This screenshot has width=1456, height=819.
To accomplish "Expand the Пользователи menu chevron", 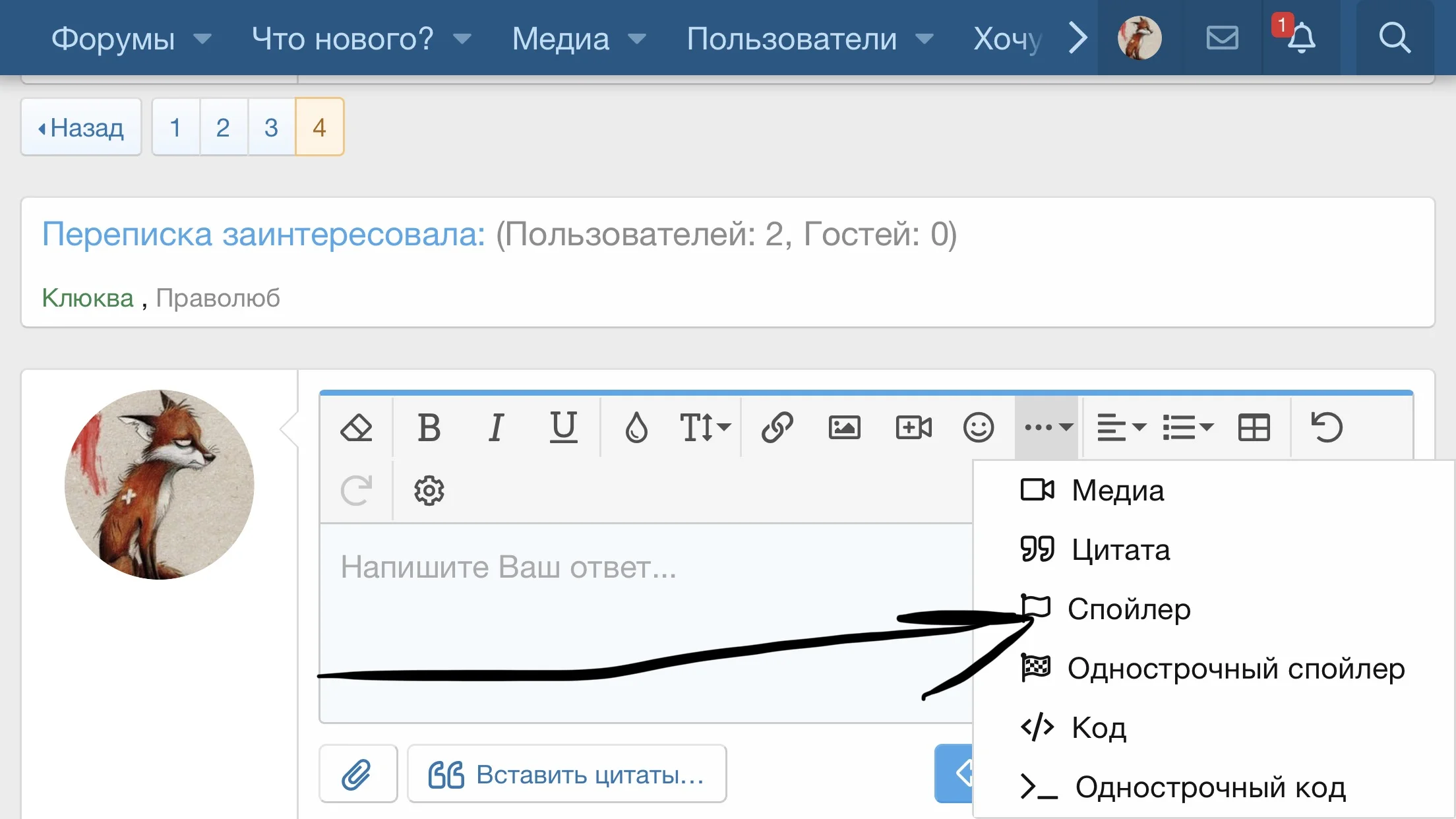I will coord(923,38).
